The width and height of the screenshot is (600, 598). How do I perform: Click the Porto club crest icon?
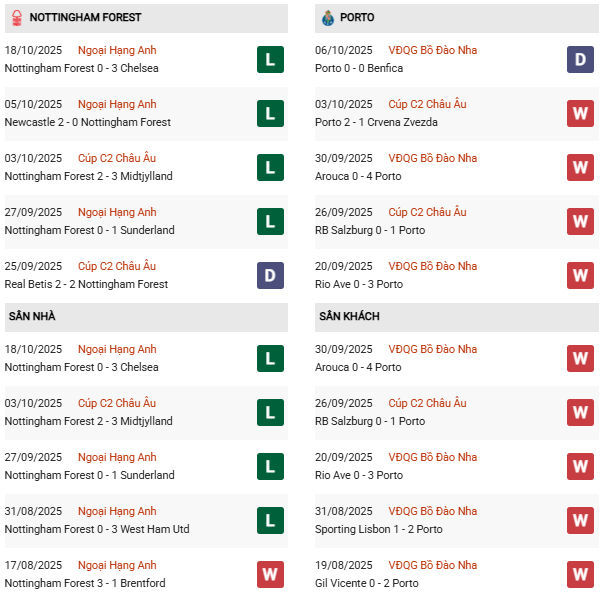[x=328, y=18]
